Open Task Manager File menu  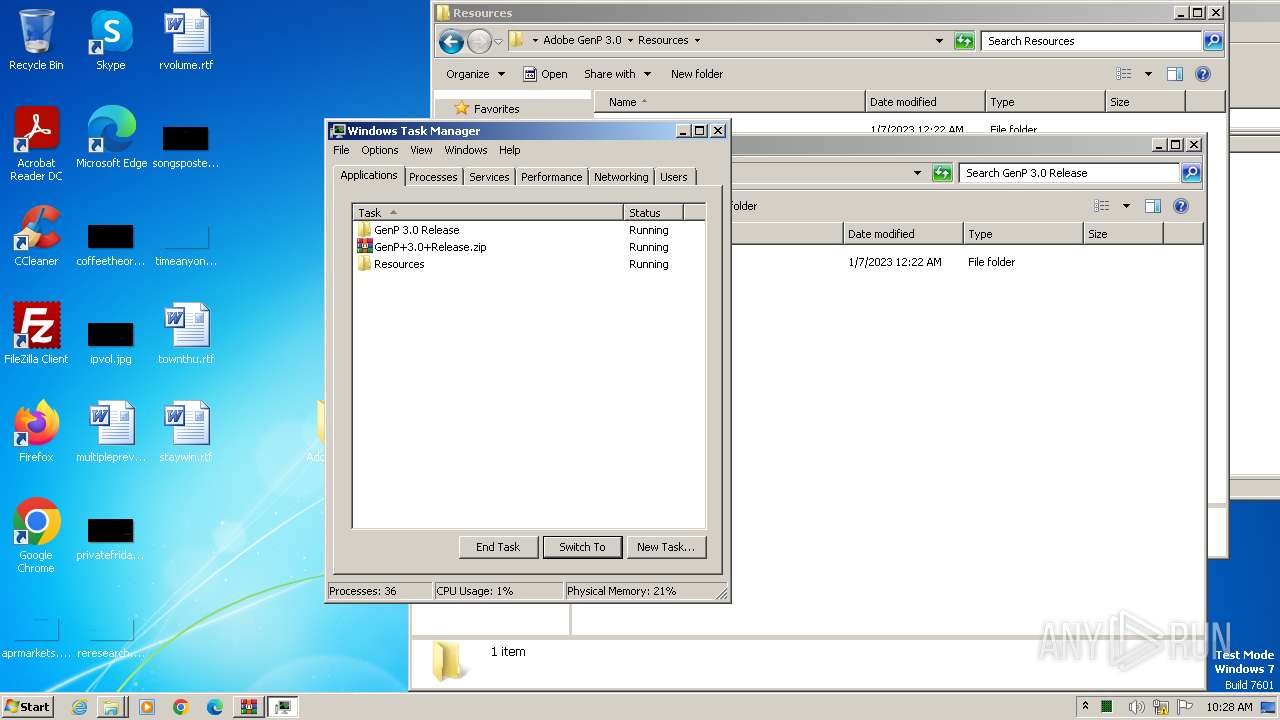coord(341,150)
